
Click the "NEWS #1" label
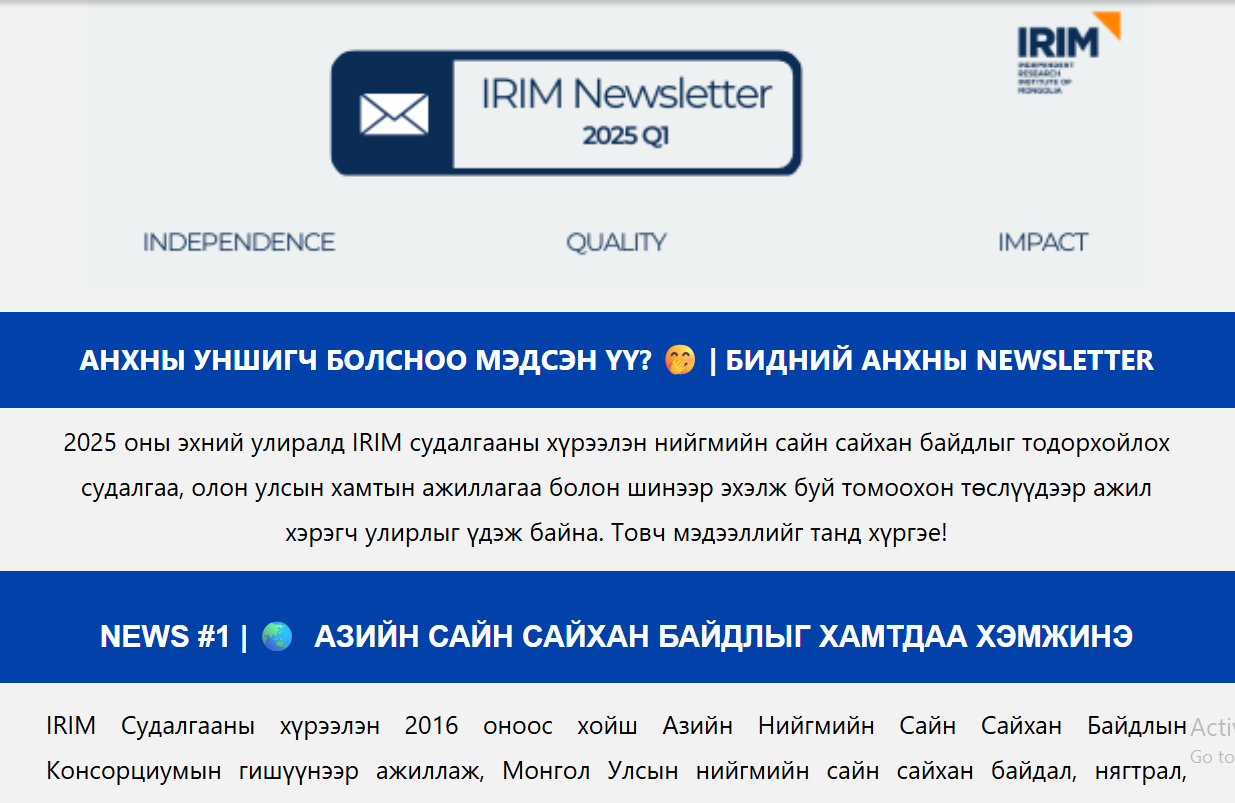[165, 637]
